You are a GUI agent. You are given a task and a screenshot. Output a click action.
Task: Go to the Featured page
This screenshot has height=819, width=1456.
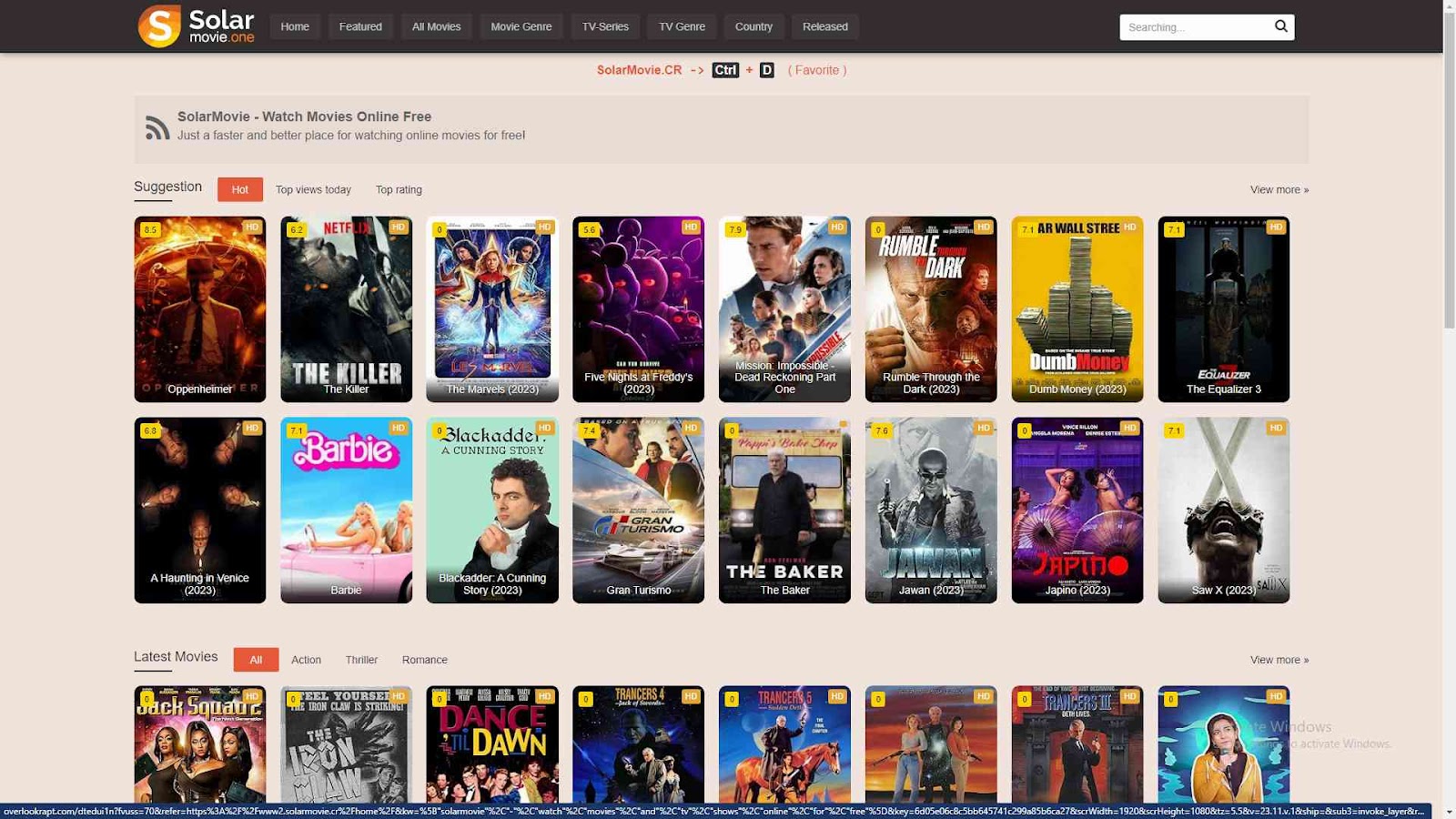360,26
